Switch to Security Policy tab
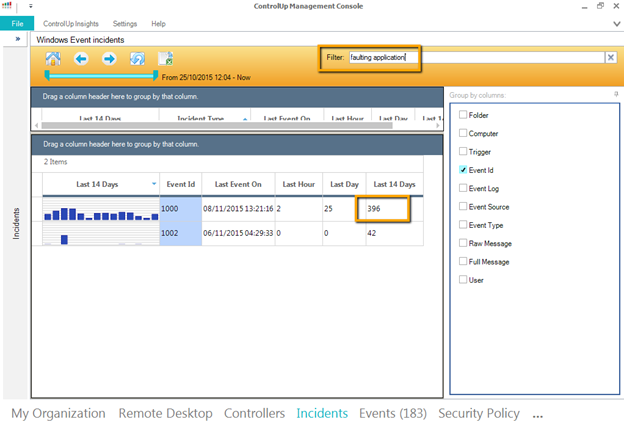Screen dimensions: 624x425 click(x=479, y=413)
